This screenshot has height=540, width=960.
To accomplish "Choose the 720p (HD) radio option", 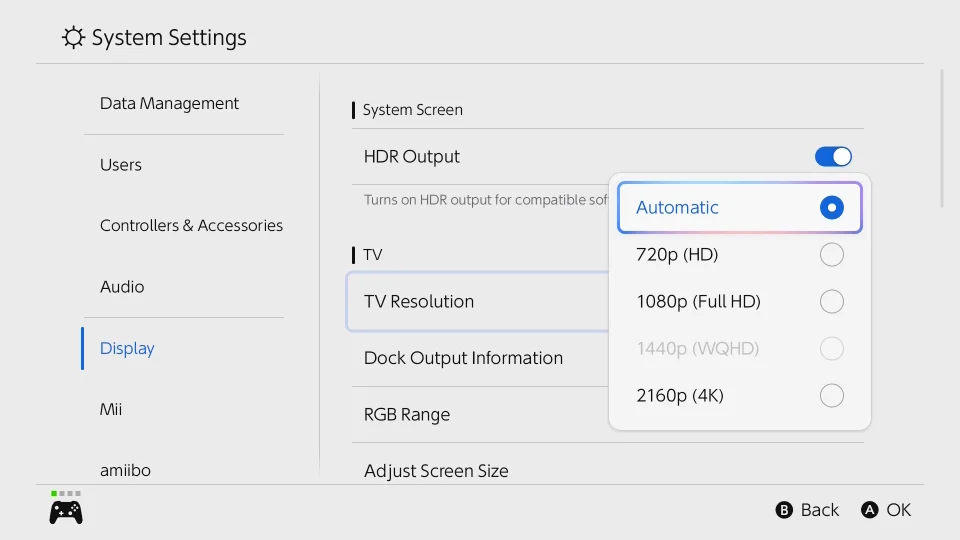I will click(x=831, y=255).
